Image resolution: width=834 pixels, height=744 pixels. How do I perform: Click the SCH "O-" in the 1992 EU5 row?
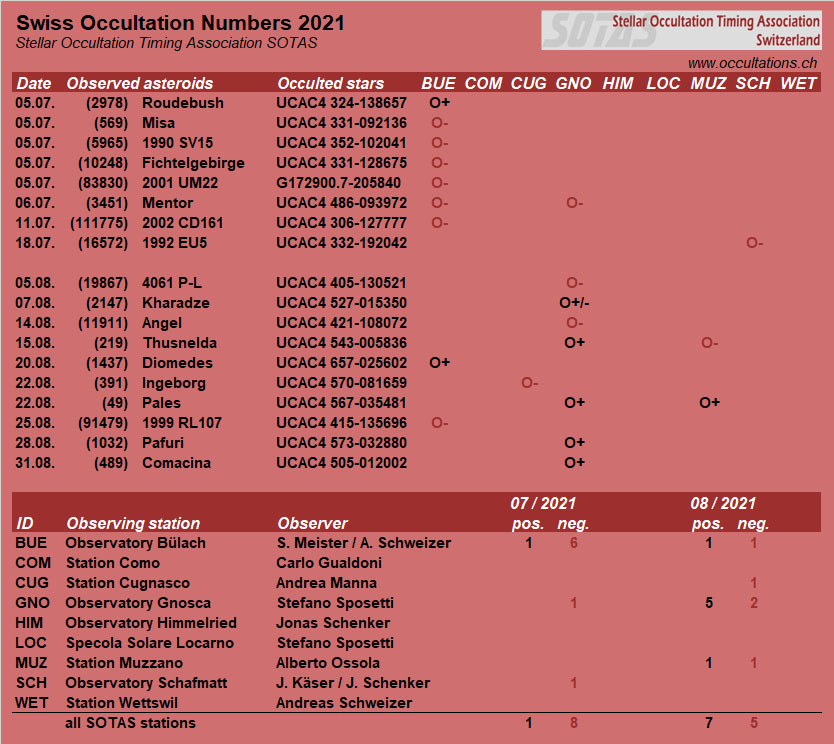755,243
